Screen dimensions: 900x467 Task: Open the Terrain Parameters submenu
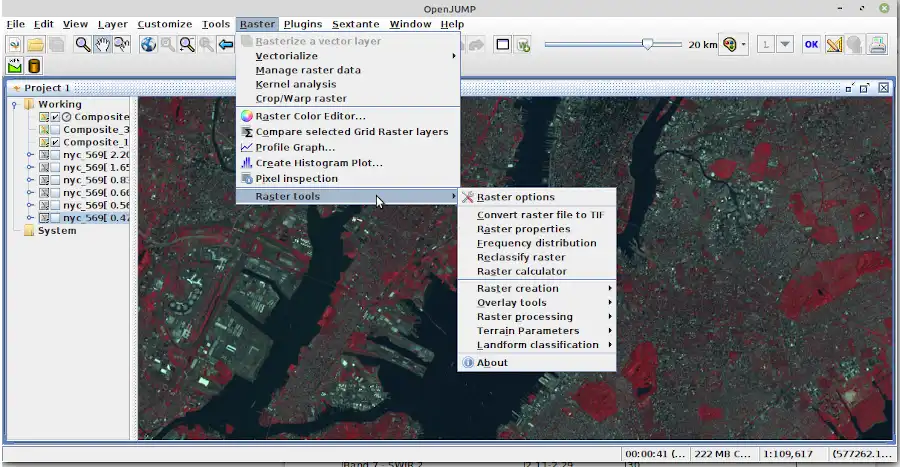tap(537, 331)
